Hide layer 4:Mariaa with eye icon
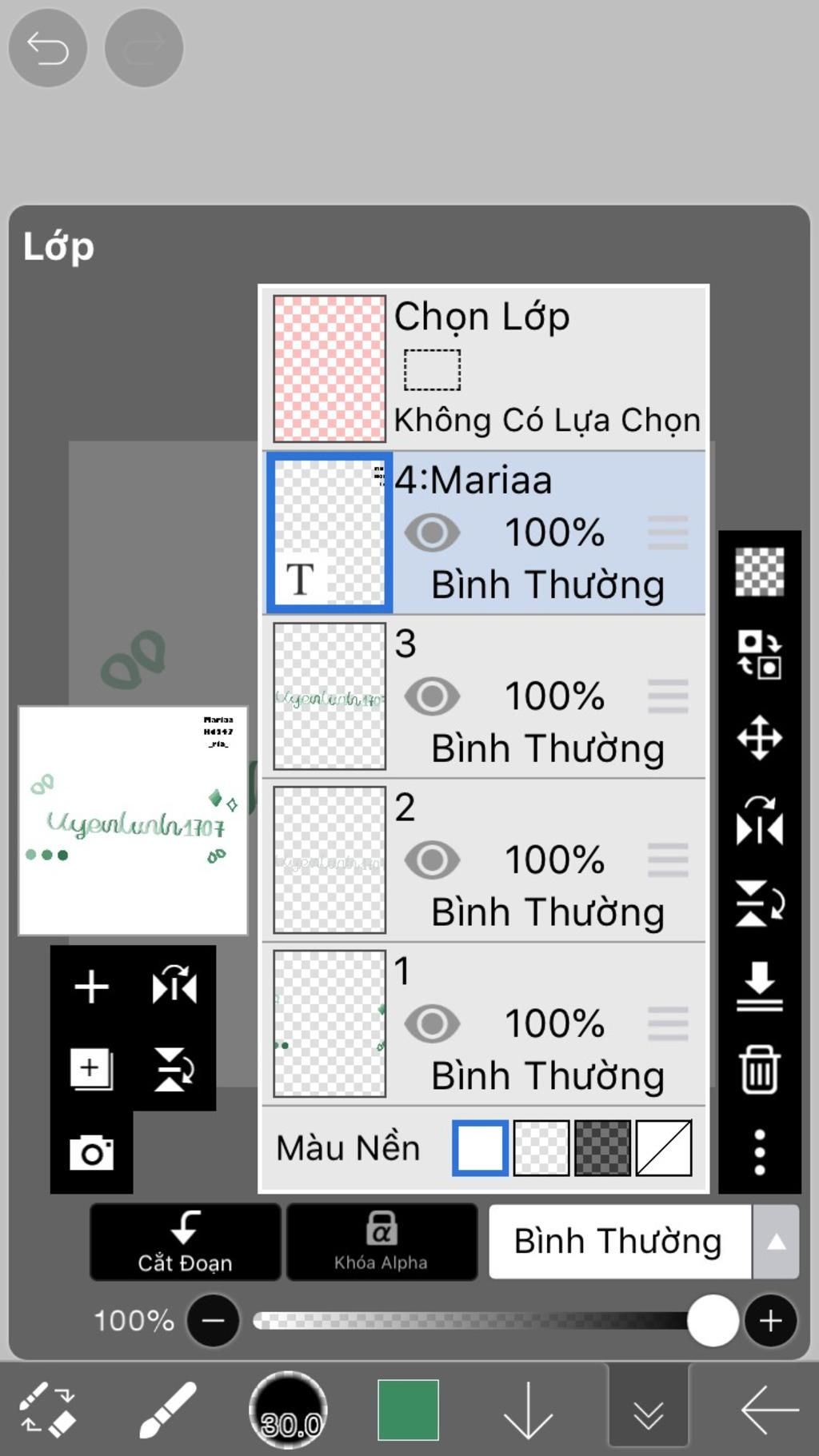The width and height of the screenshot is (819, 1456). click(x=432, y=533)
